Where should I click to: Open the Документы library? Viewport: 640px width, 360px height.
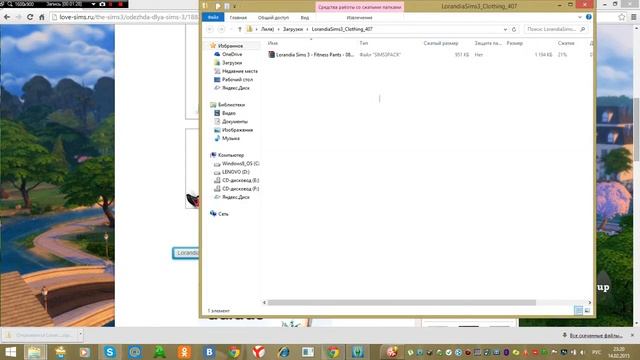click(x=235, y=122)
